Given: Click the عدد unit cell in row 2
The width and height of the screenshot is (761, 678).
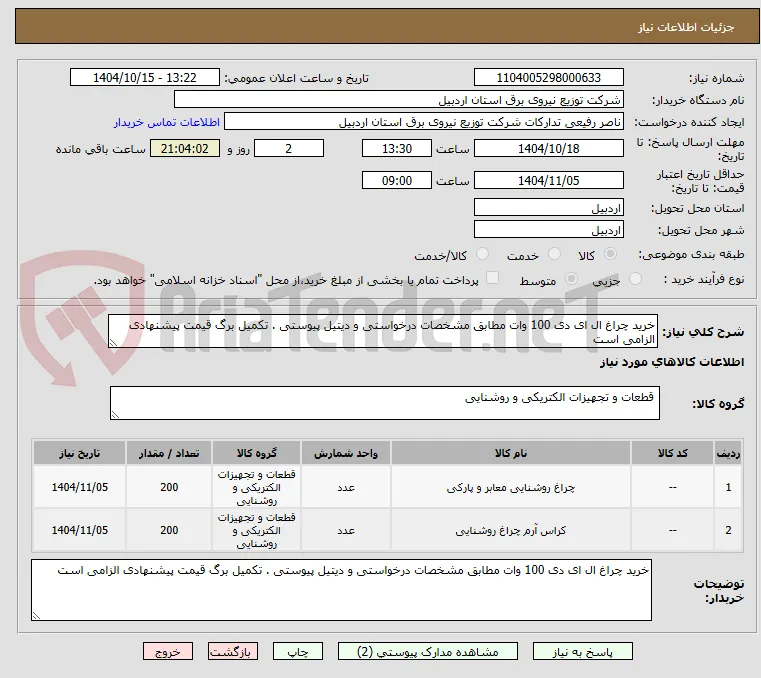Looking at the screenshot, I should click(346, 530).
